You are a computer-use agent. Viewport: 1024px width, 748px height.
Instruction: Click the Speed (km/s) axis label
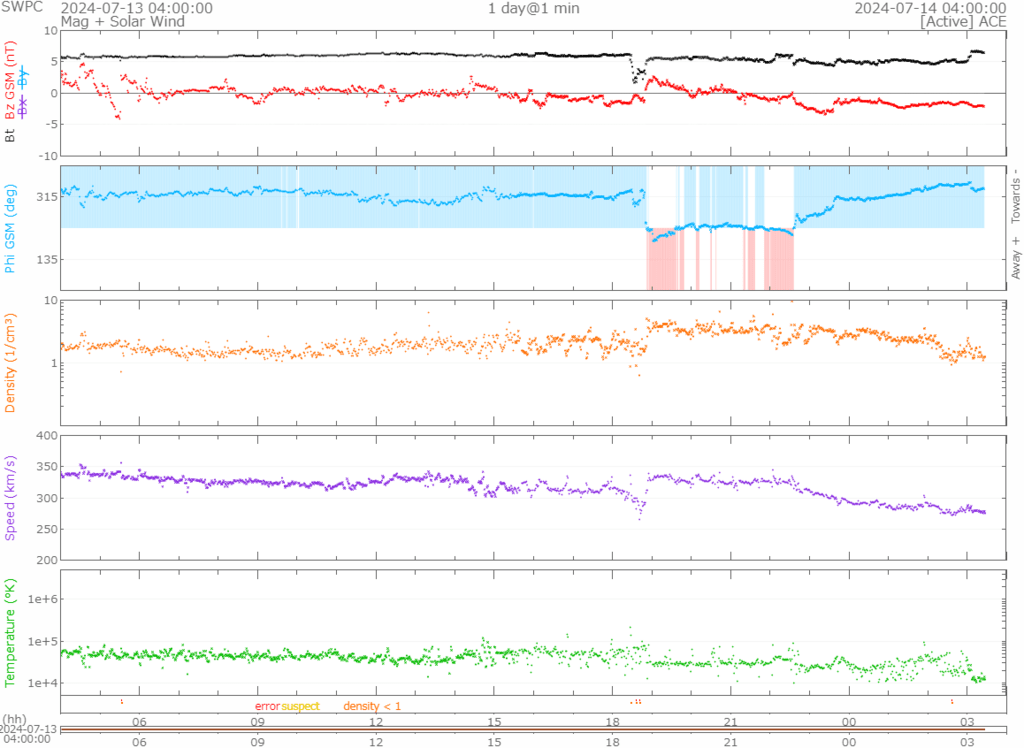pos(11,497)
